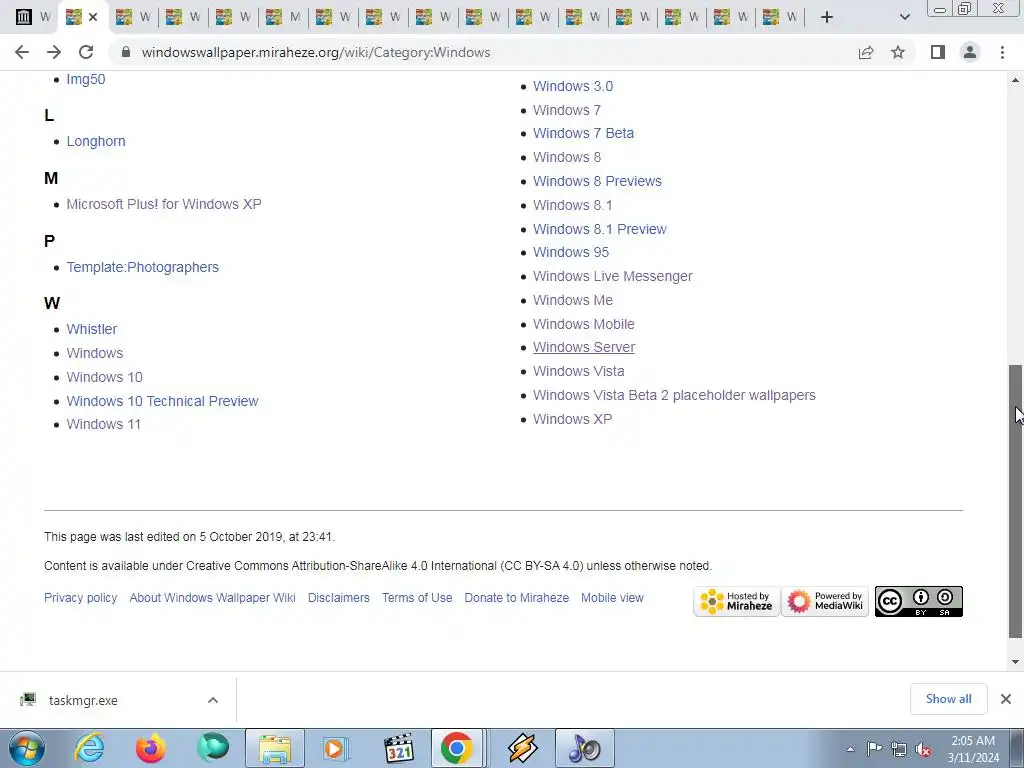Screen dimensions: 1024x768
Task: Open Windows 10 Technical Preview
Action: 163,401
